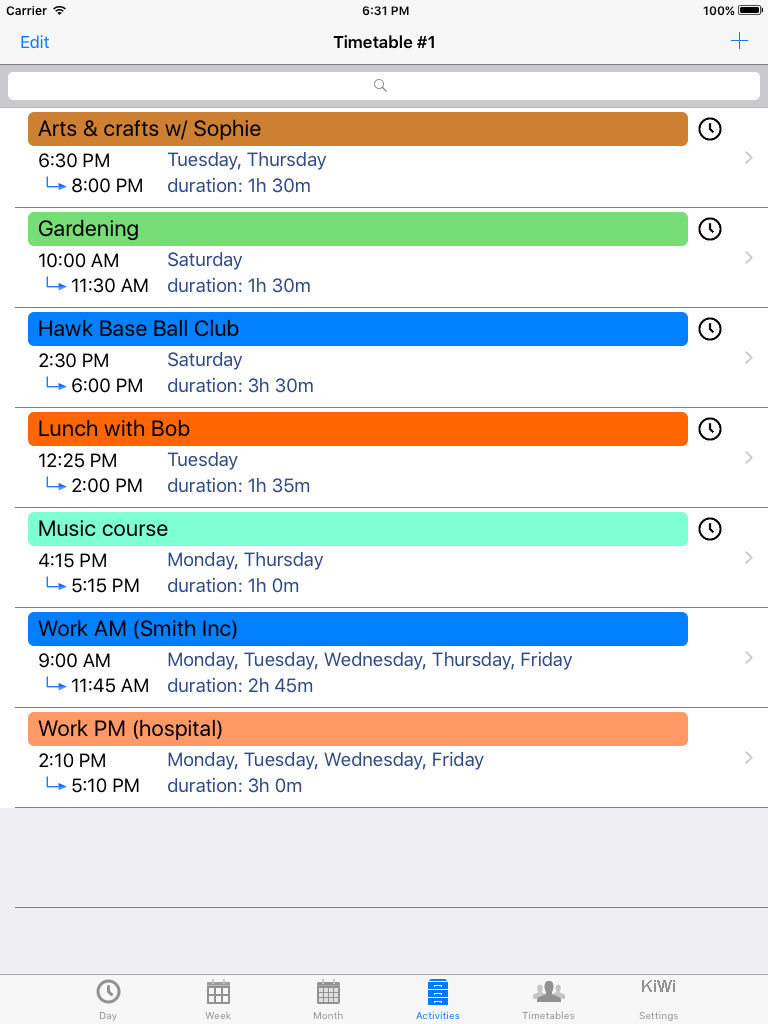Tap clock icon beside Gardening
This screenshot has height=1024, width=768.
tap(710, 229)
